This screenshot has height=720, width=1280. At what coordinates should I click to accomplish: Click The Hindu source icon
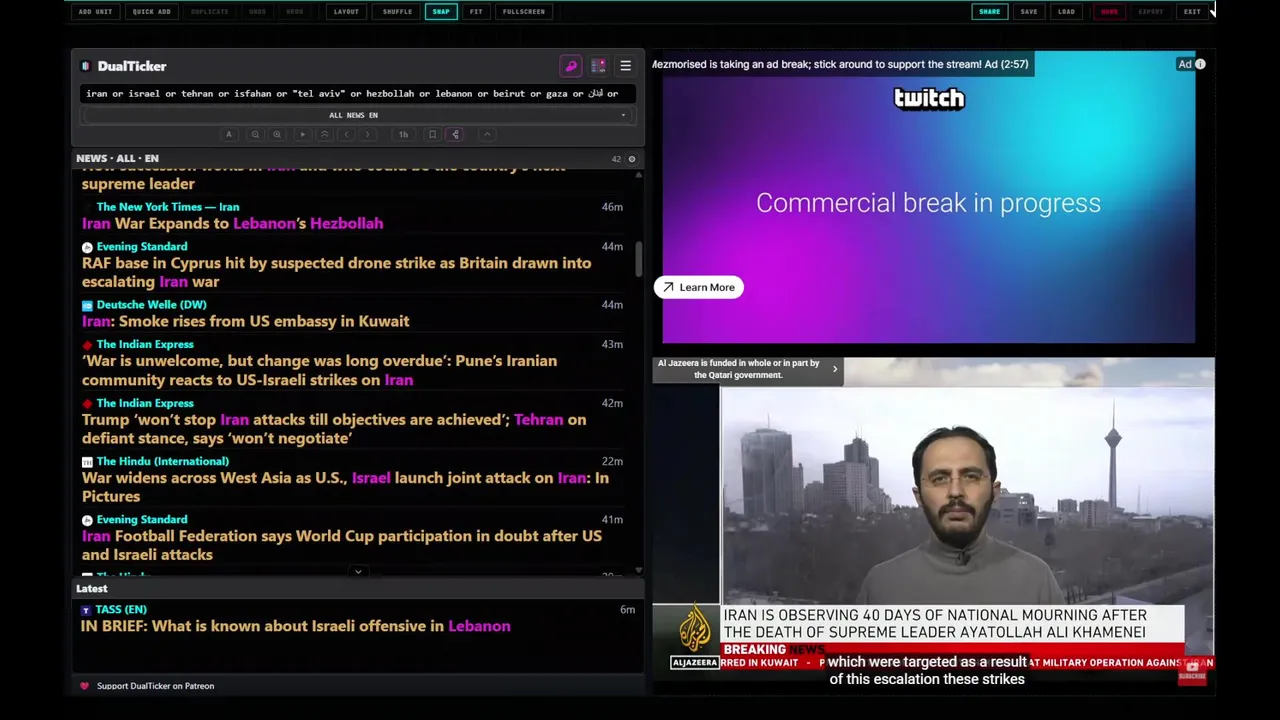(x=87, y=462)
